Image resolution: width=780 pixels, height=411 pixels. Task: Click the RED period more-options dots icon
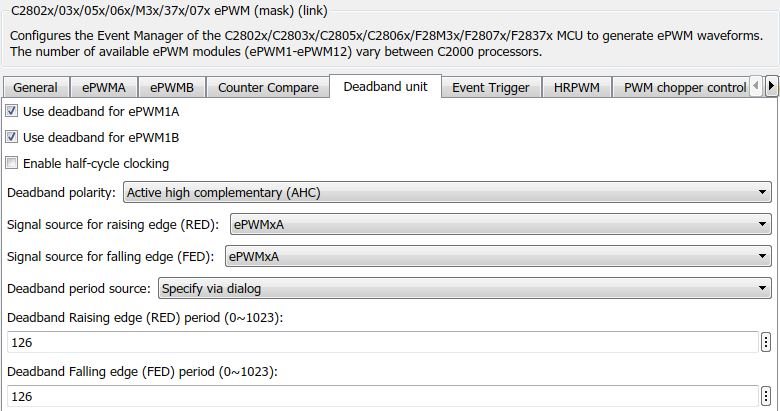766,343
